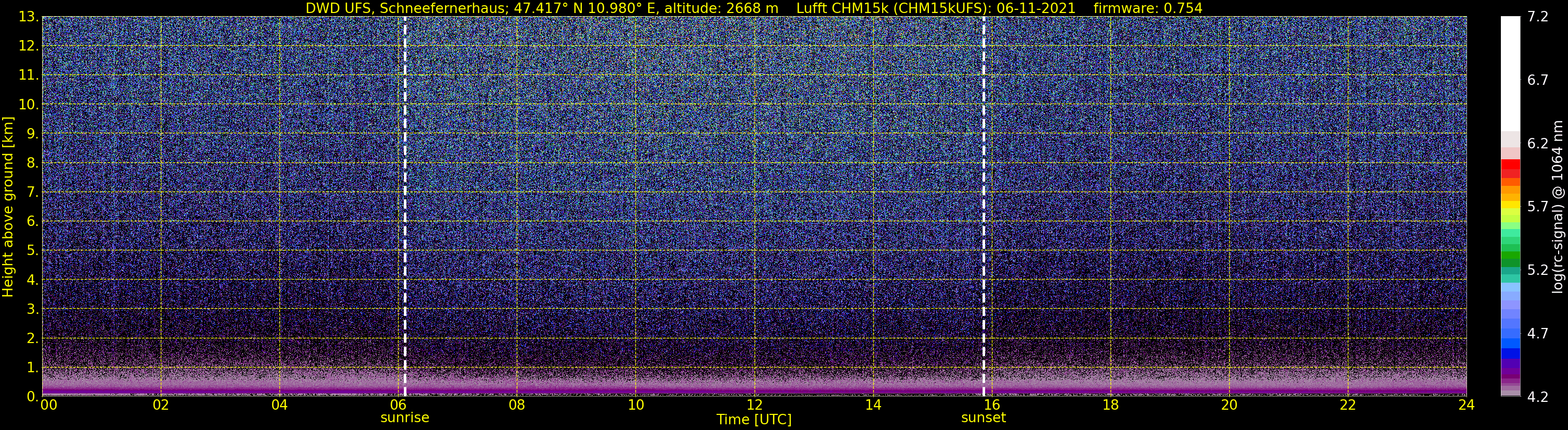Click the height axis tick label 11.
Viewport: 1568px width, 430px height.
point(28,75)
